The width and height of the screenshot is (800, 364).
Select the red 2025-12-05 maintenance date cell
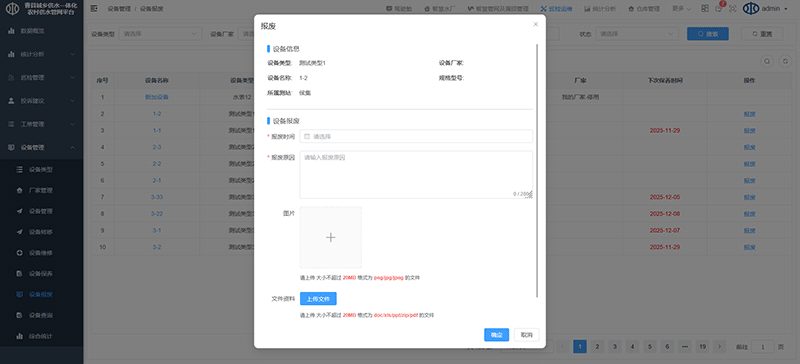[x=664, y=197]
